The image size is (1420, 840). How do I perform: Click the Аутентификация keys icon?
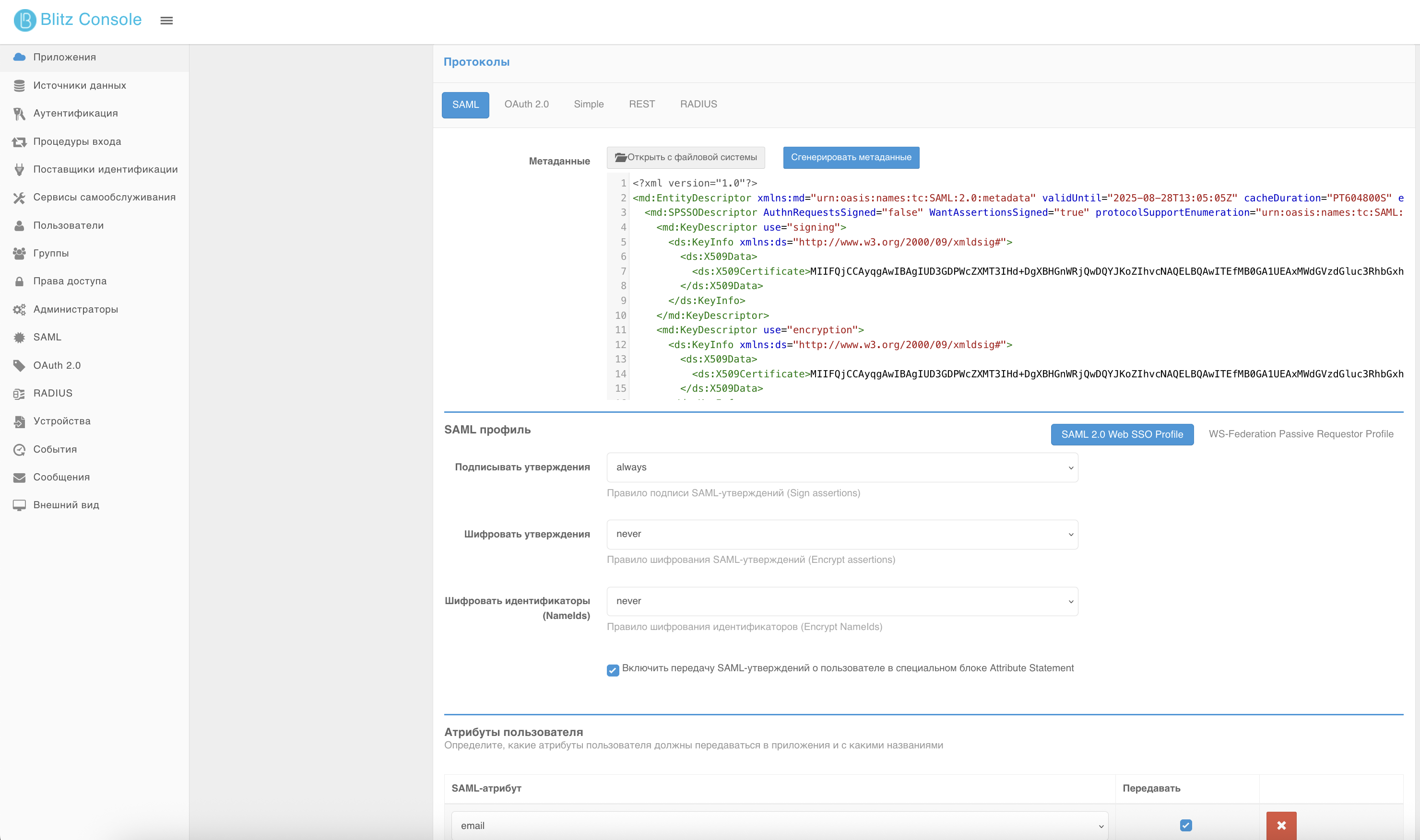(x=19, y=114)
